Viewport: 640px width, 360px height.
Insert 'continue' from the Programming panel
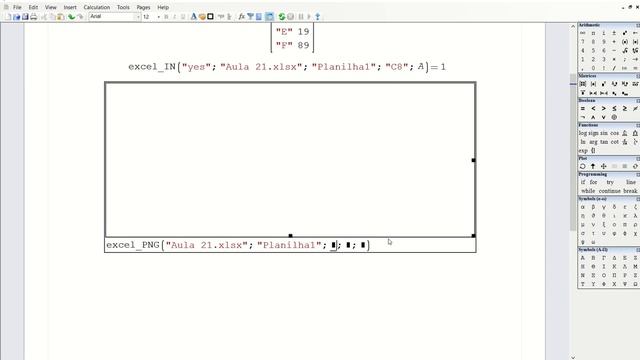point(609,191)
